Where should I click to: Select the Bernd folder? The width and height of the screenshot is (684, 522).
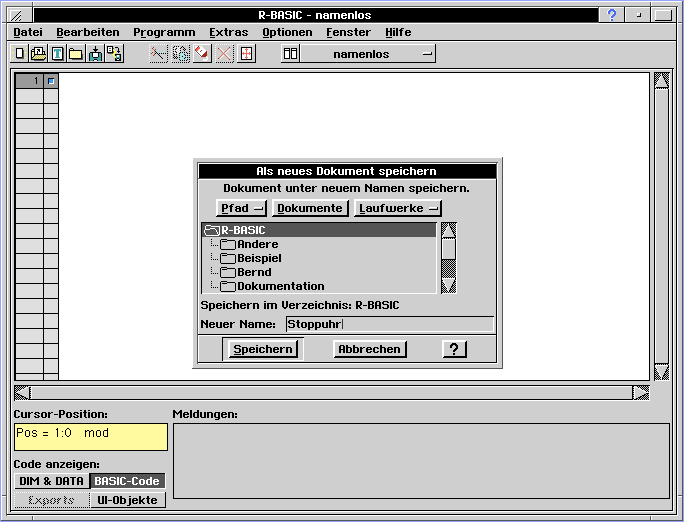(x=319, y=272)
